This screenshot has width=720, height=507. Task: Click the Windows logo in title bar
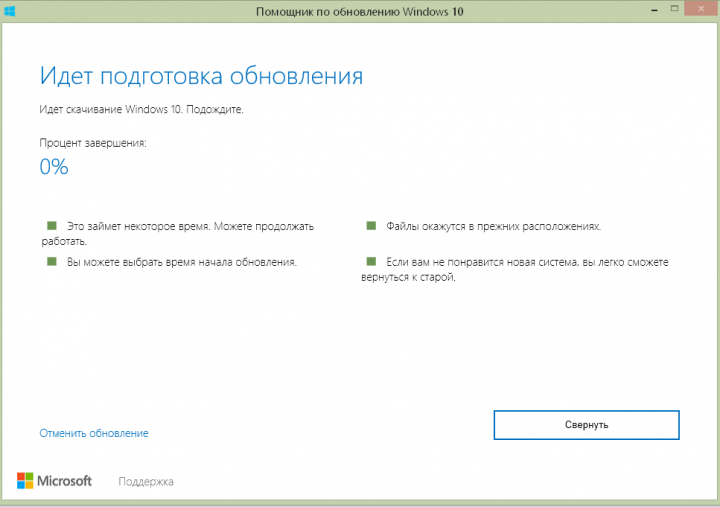(10, 11)
